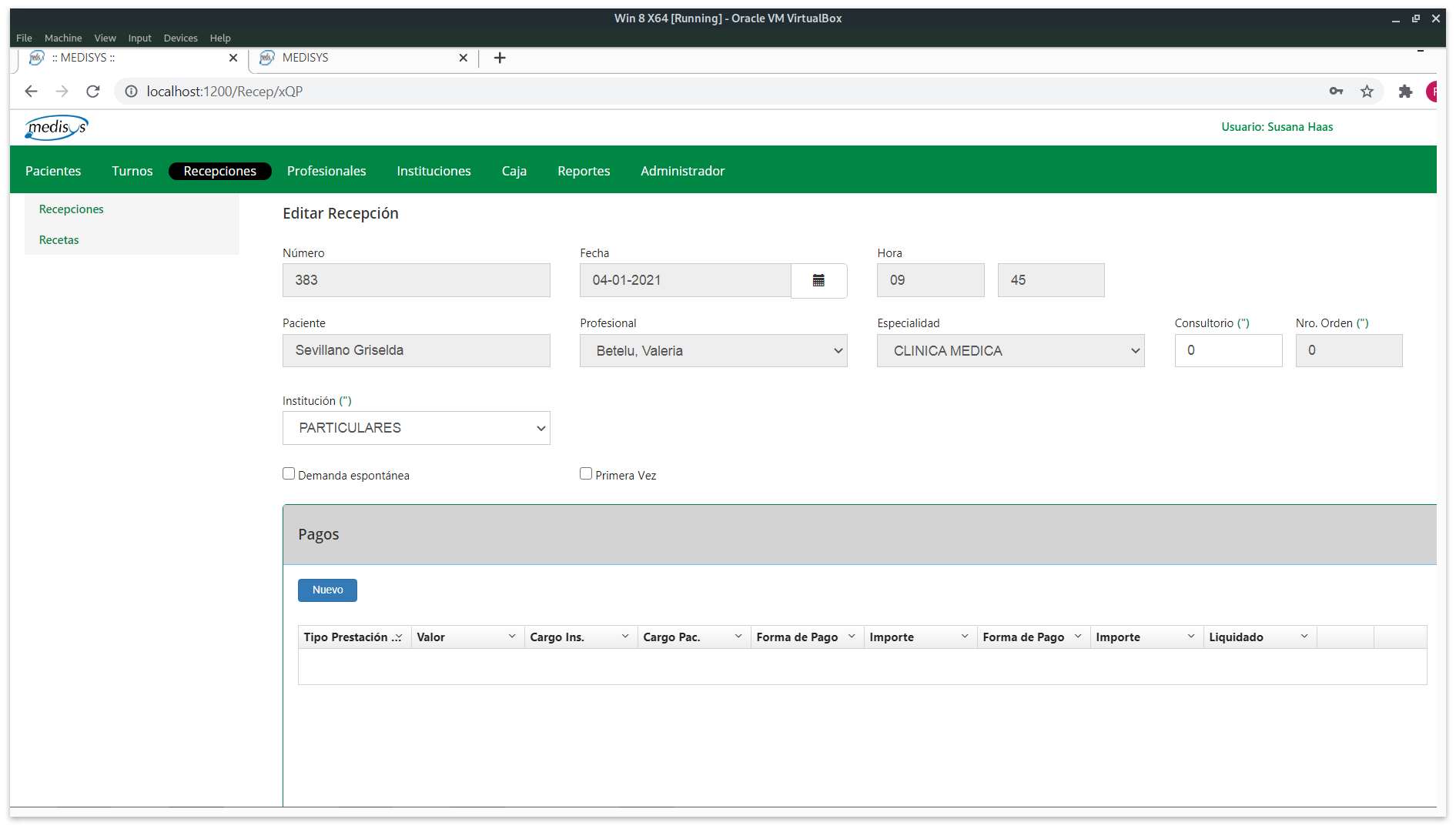Open the Fecha calendar picker icon
Viewport: 1456px width, 829px height.
coord(818,280)
